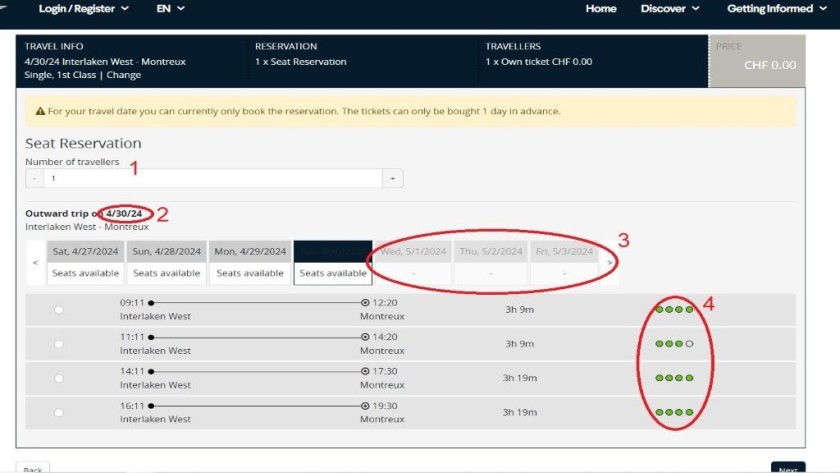Select the Fri, 5/3/2024 date tab
The image size is (840, 473).
pyautogui.click(x=564, y=262)
